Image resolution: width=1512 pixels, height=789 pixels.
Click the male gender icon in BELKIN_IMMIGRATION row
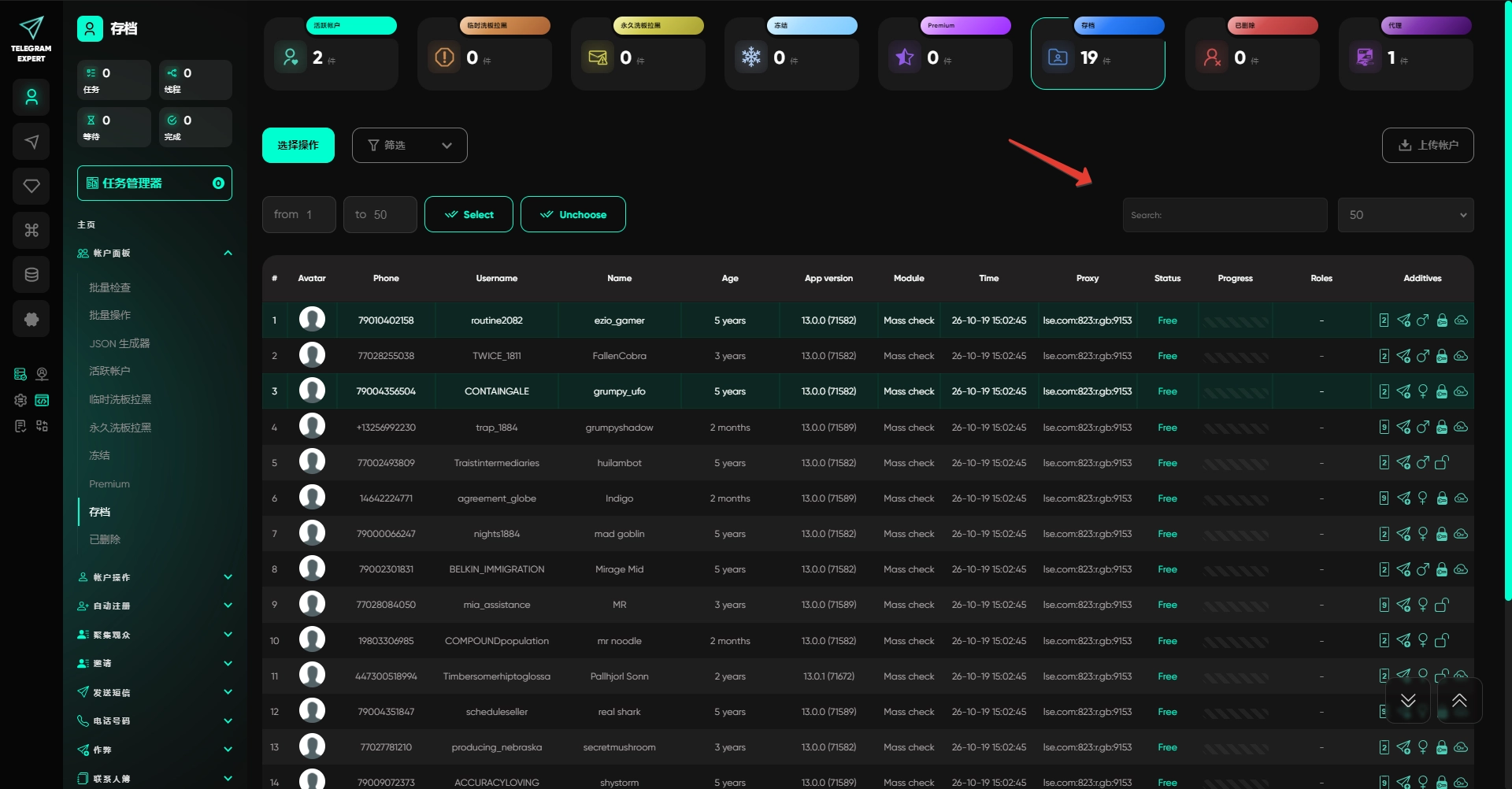tap(1423, 569)
